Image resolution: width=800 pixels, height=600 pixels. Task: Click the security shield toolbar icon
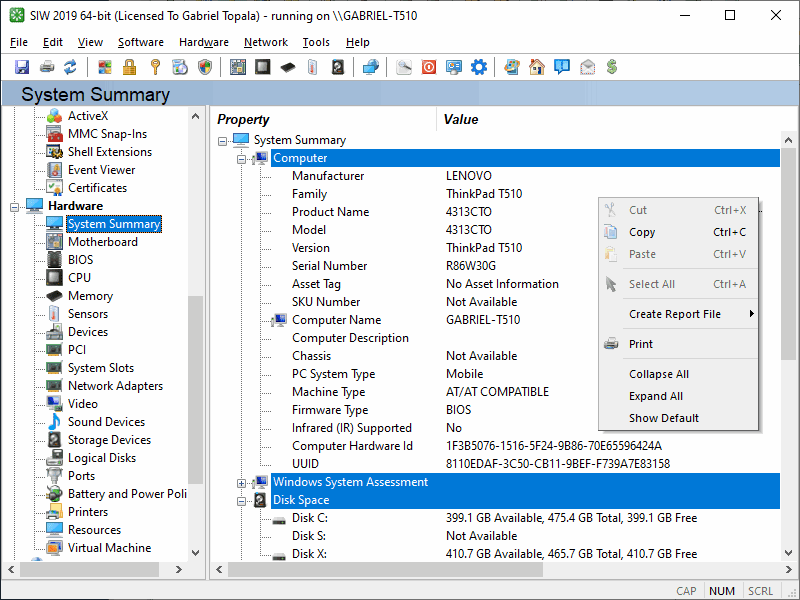pyautogui.click(x=205, y=67)
